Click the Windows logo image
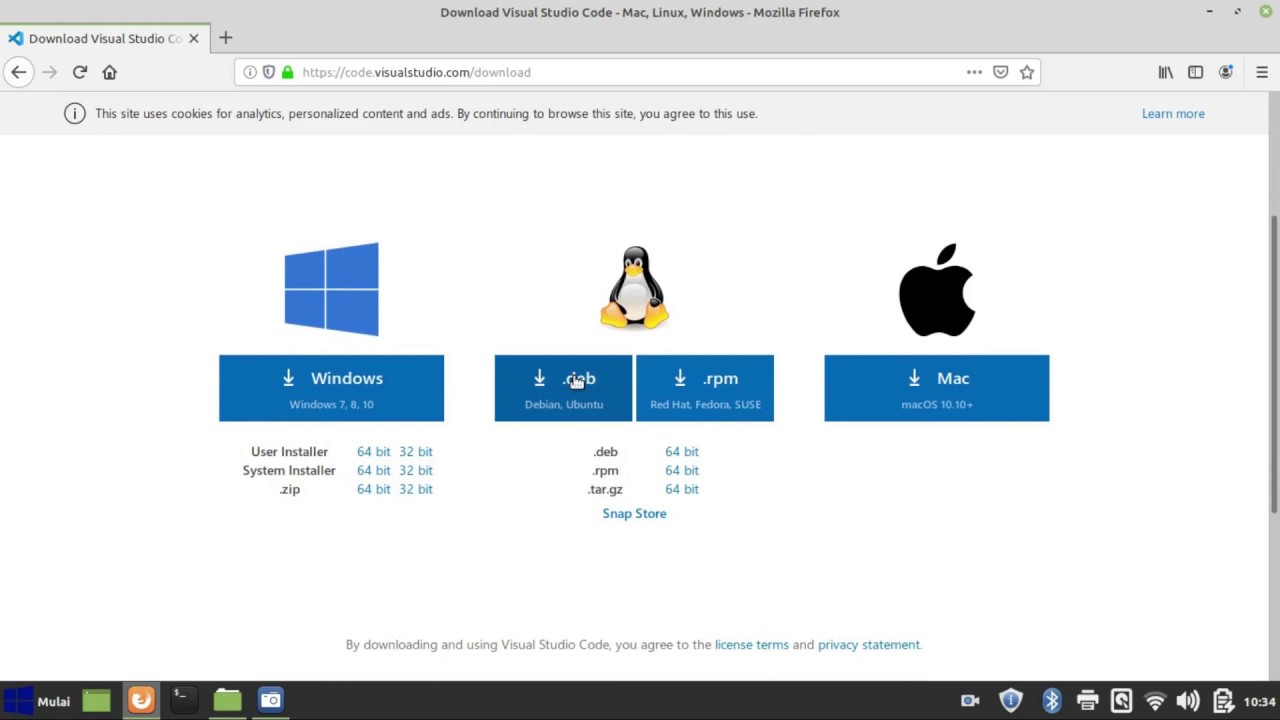The image size is (1280, 720). (331, 289)
